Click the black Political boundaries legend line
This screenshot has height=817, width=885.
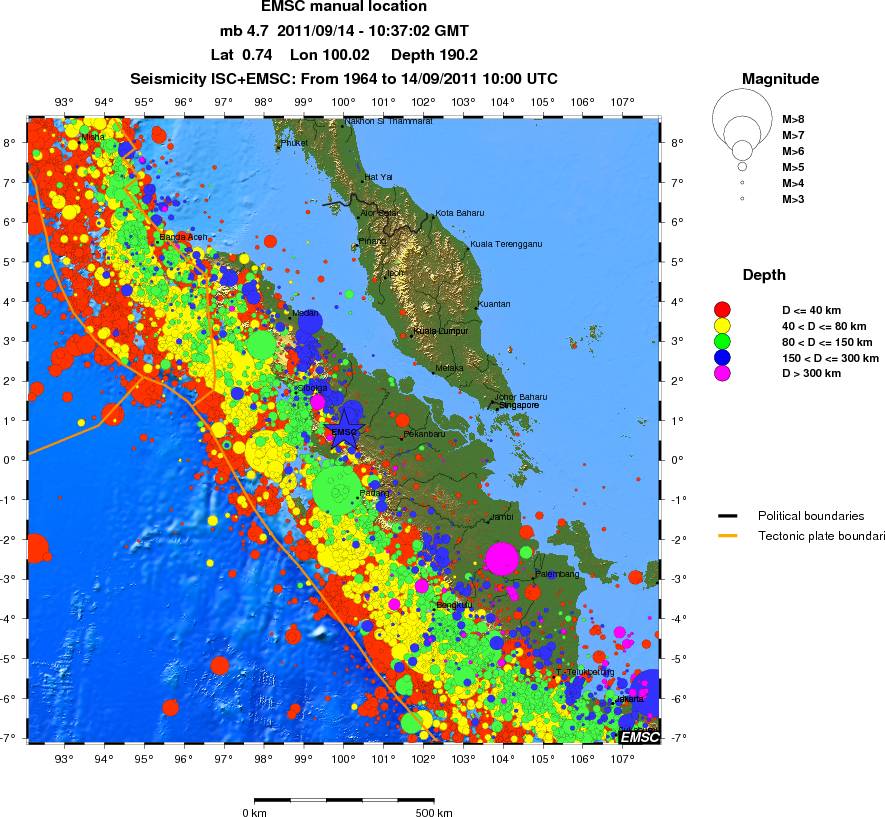point(728,516)
